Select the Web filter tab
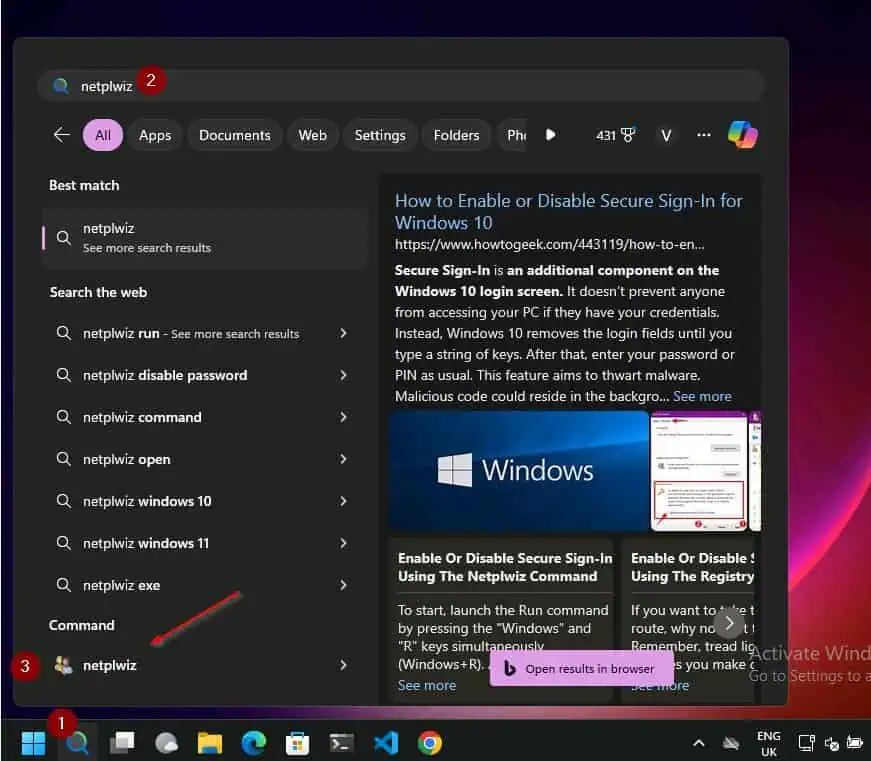Screen dimensions: 871x761 (x=312, y=135)
